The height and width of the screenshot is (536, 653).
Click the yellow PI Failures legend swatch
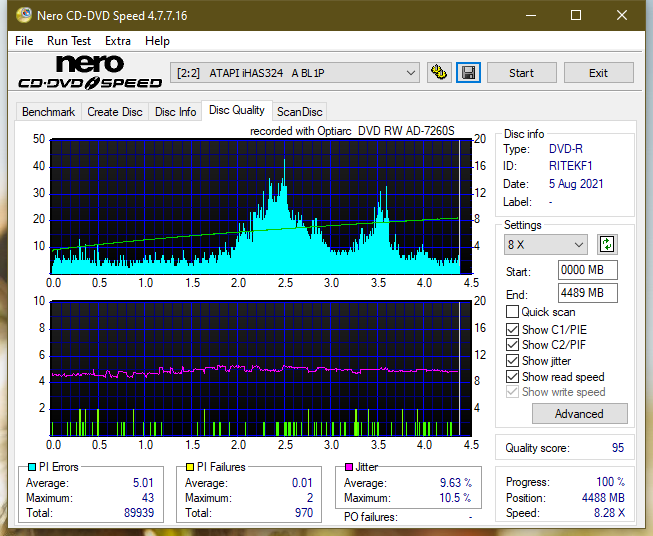click(x=190, y=467)
